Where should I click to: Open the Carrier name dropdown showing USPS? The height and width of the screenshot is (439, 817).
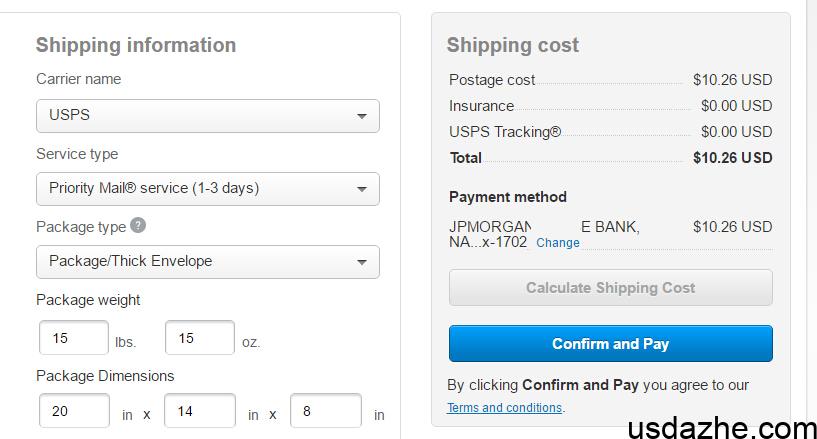[x=208, y=115]
